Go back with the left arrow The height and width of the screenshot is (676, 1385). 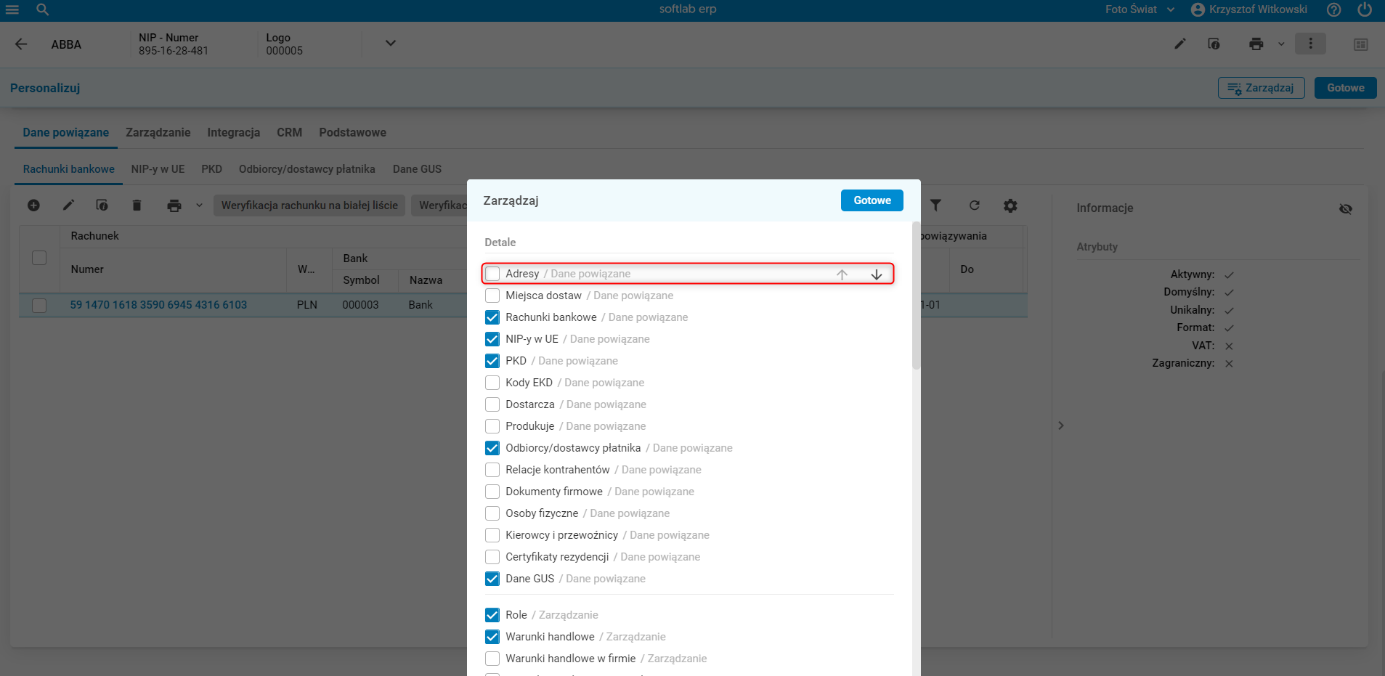21,44
